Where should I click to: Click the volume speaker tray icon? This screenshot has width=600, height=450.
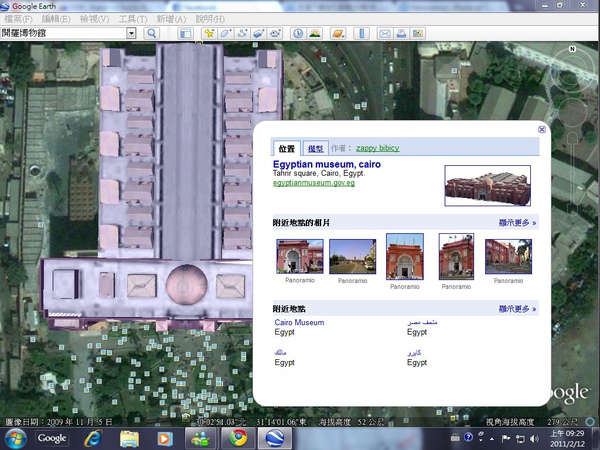click(534, 439)
